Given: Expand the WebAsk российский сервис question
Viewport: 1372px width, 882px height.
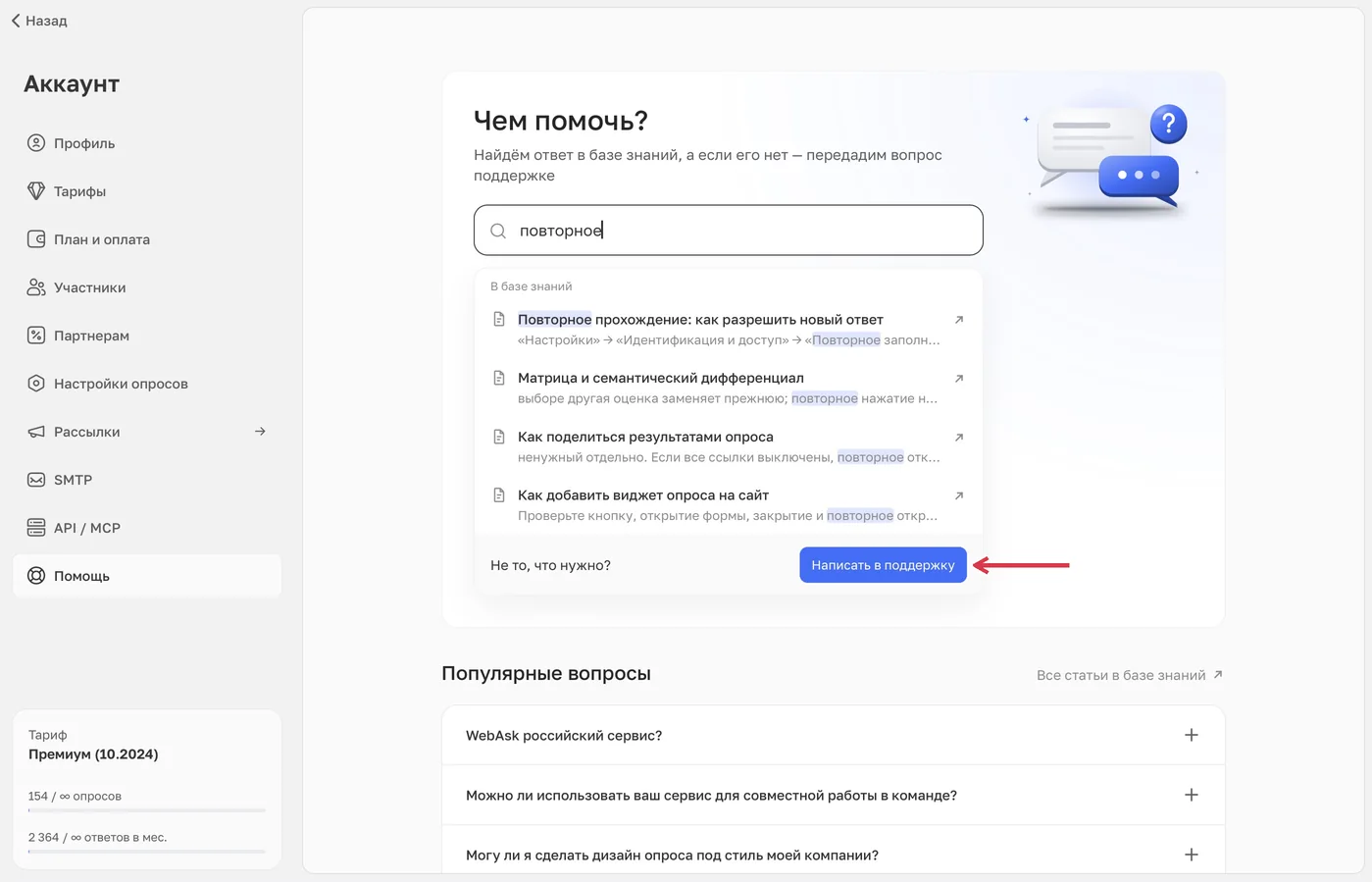Looking at the screenshot, I should pyautogui.click(x=1191, y=735).
